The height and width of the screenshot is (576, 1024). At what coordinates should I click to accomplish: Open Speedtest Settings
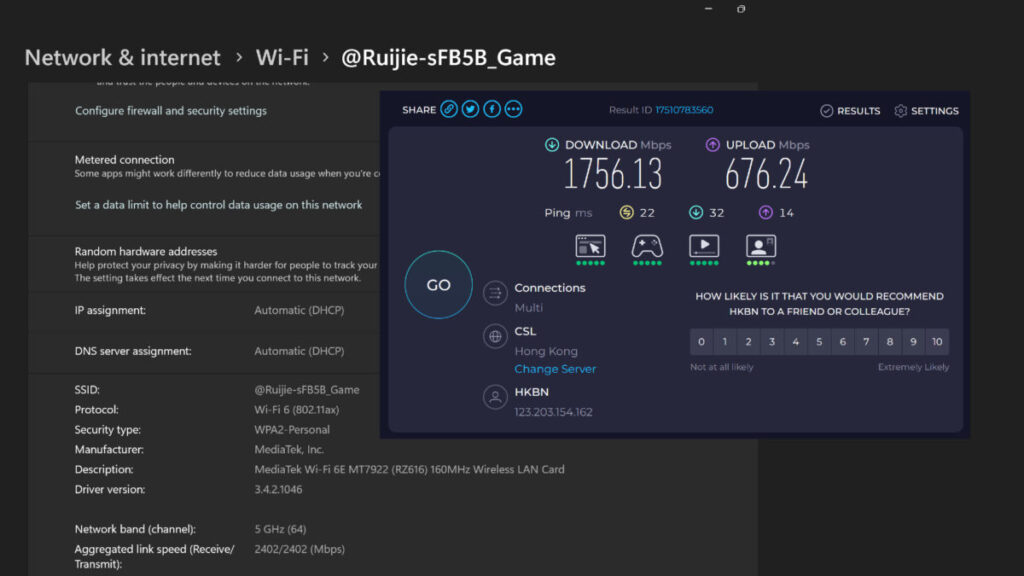tap(927, 111)
